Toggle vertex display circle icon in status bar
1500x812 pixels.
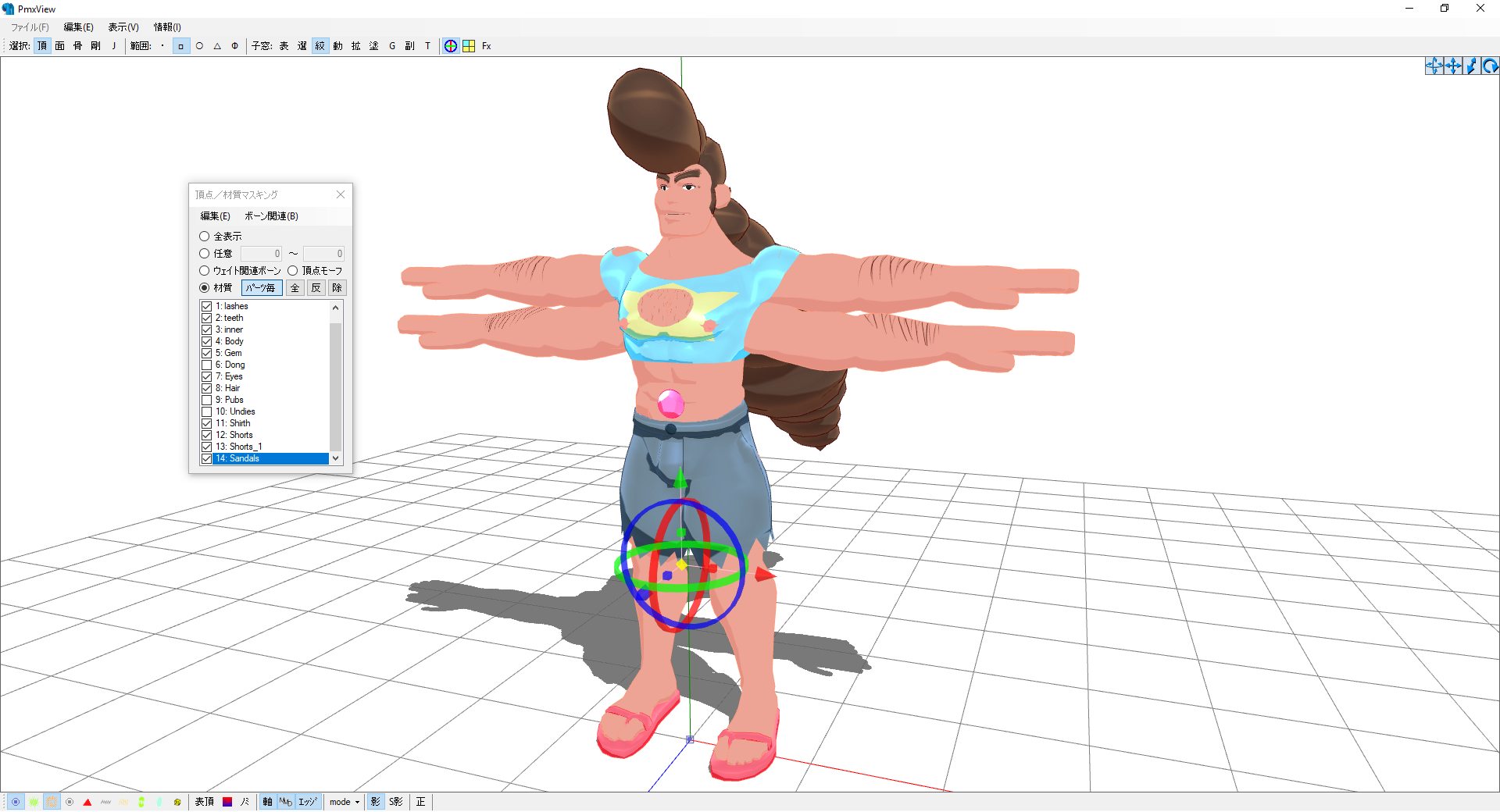pyautogui.click(x=16, y=802)
